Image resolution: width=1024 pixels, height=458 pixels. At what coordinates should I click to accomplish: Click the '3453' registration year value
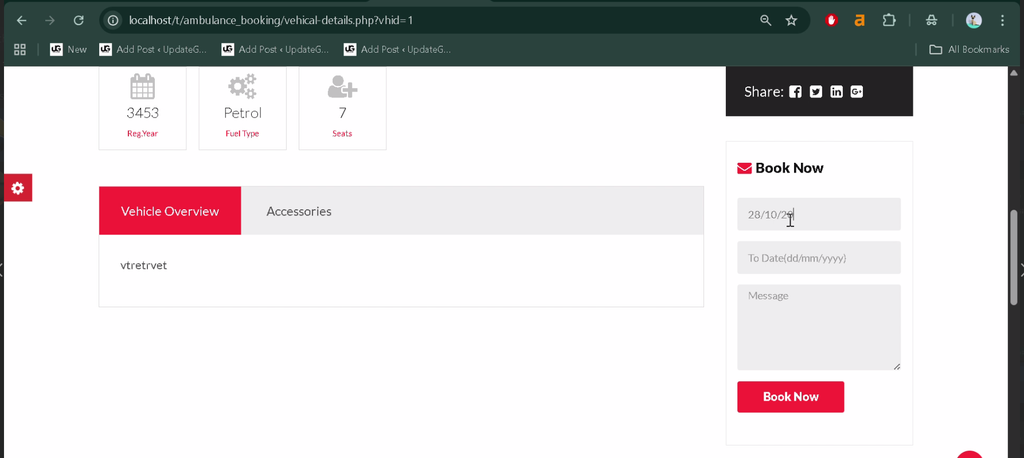click(142, 112)
